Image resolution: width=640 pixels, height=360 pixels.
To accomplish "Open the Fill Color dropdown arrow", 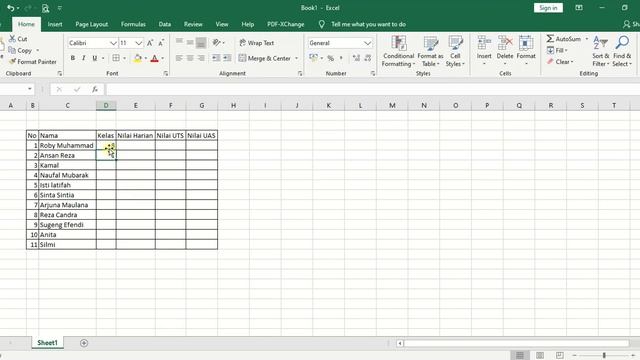I will click(145, 58).
